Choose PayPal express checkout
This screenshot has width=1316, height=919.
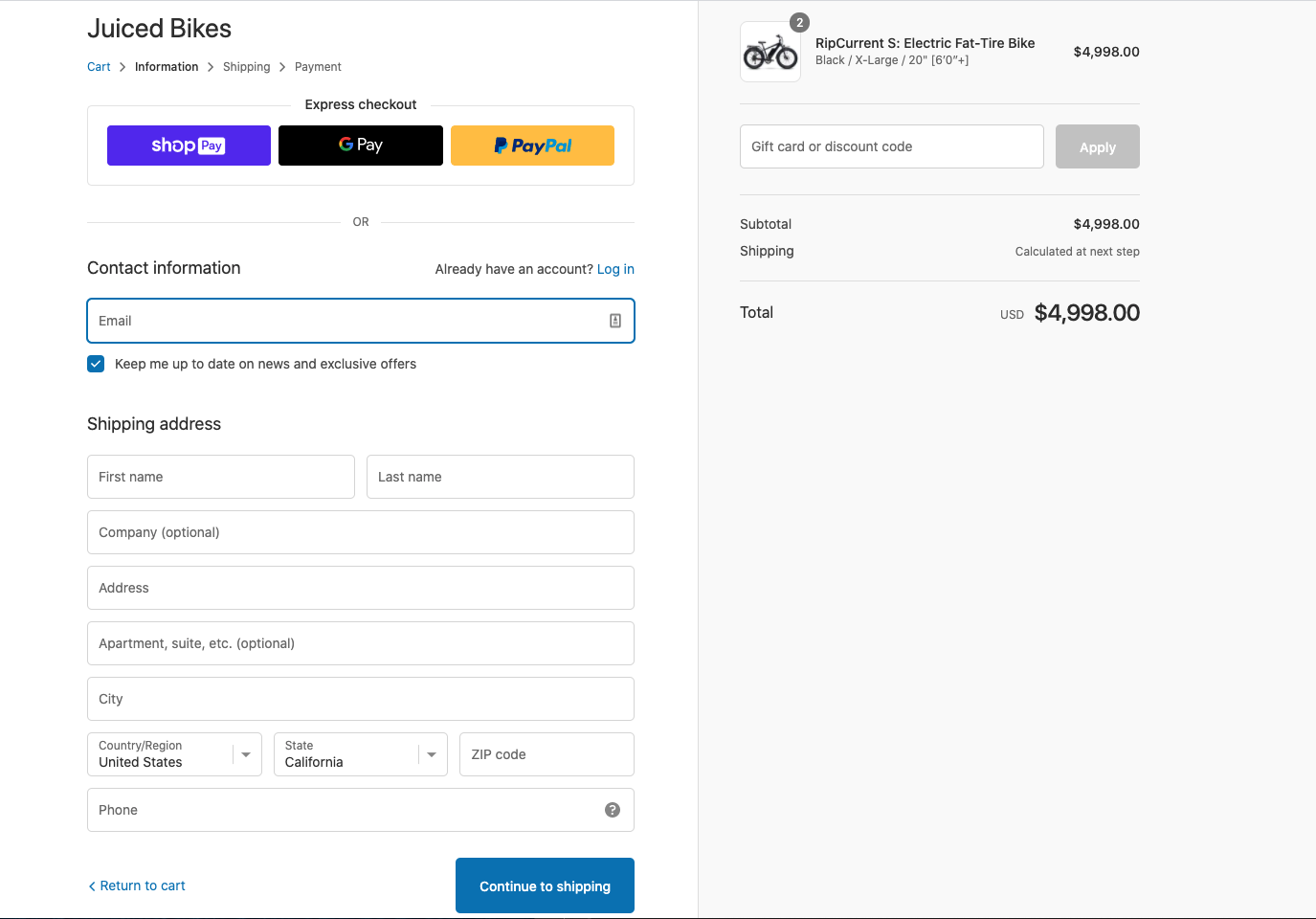point(532,146)
